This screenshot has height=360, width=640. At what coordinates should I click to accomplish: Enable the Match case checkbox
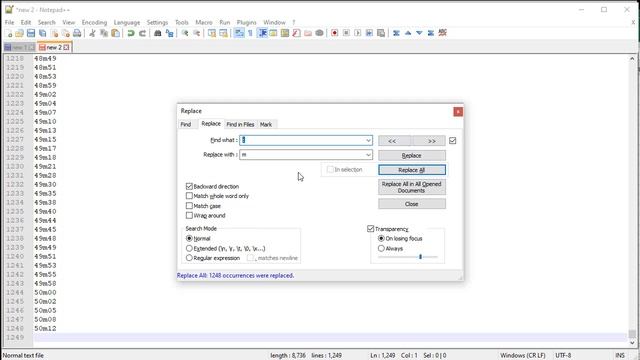[x=189, y=206]
